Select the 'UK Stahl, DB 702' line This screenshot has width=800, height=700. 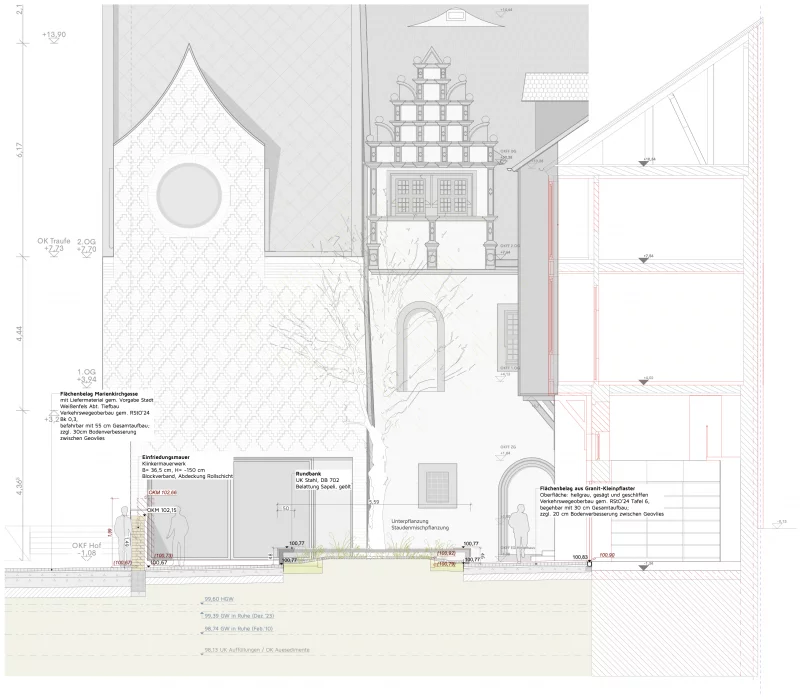(317, 481)
